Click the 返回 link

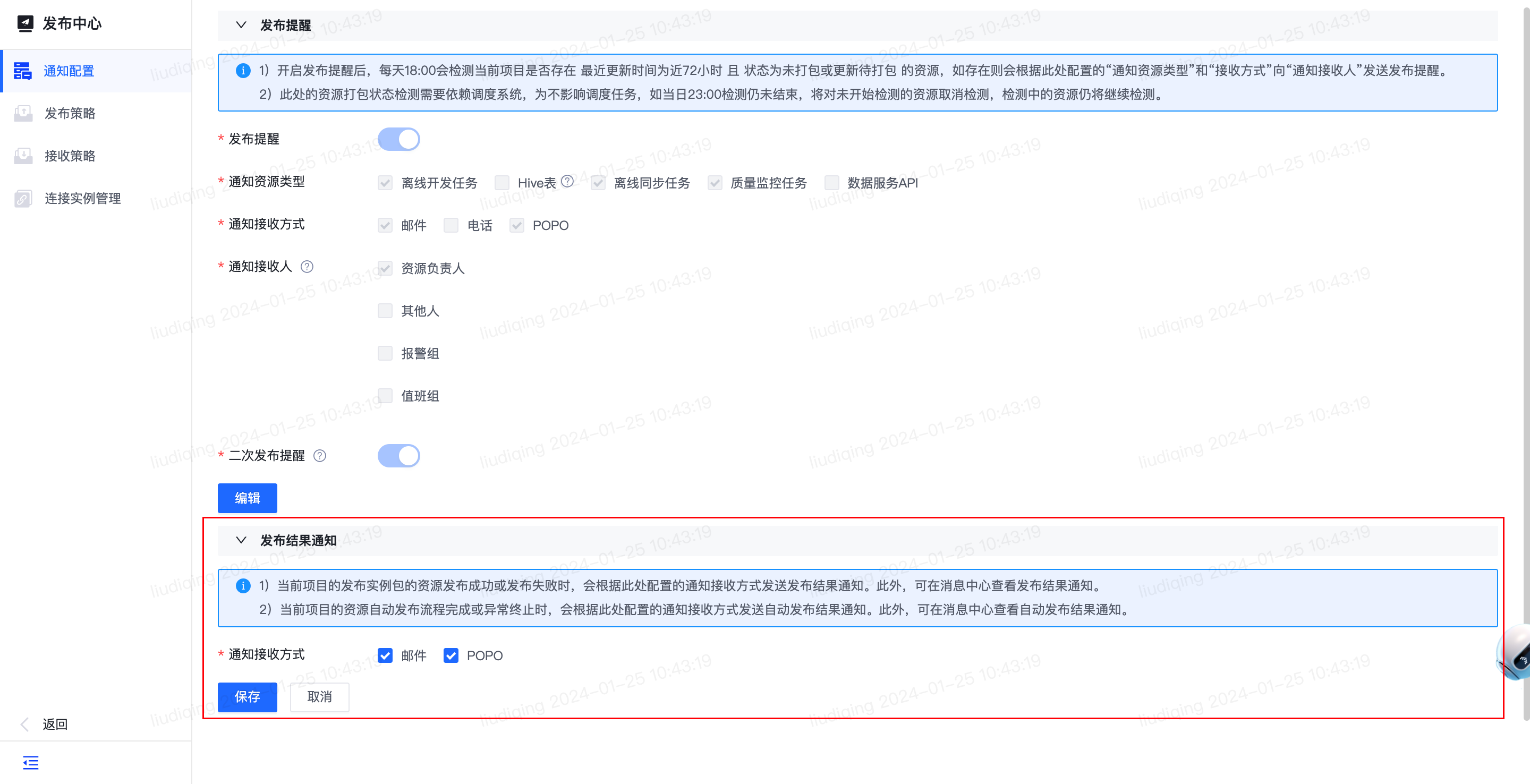[55, 724]
